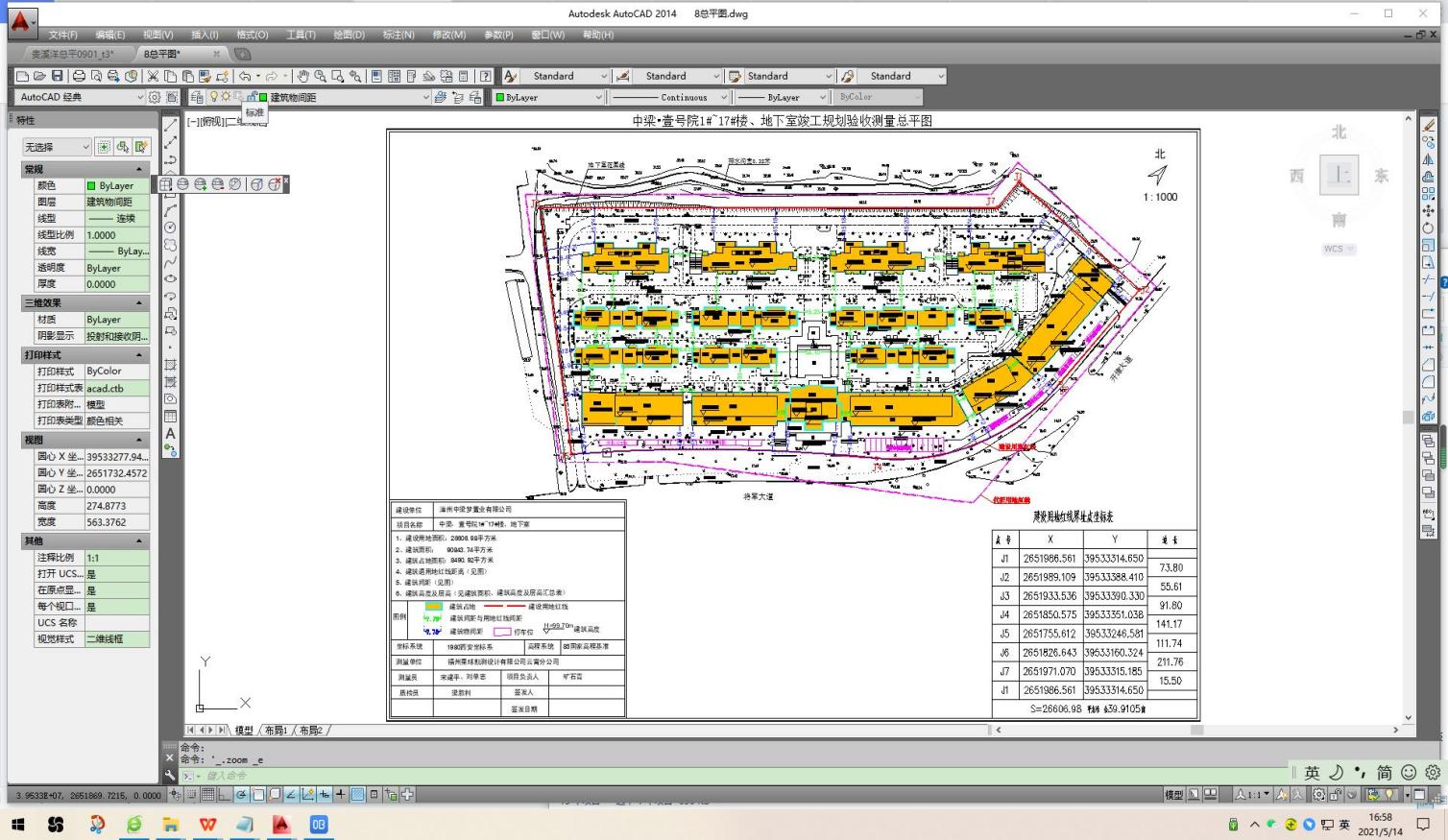Screen dimensions: 1448x840
Task: Open the Continuous linetype dropdown
Action: tap(724, 97)
